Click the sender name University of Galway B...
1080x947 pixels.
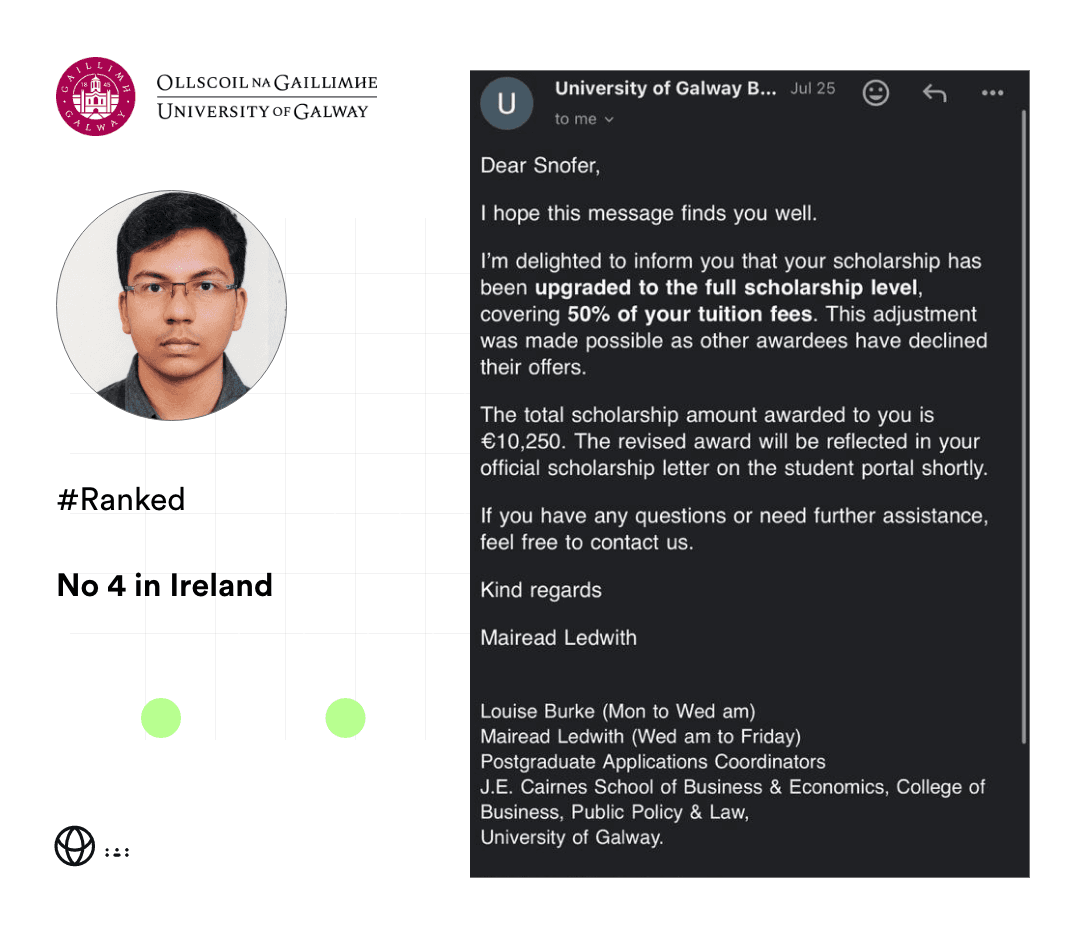pyautogui.click(x=665, y=88)
